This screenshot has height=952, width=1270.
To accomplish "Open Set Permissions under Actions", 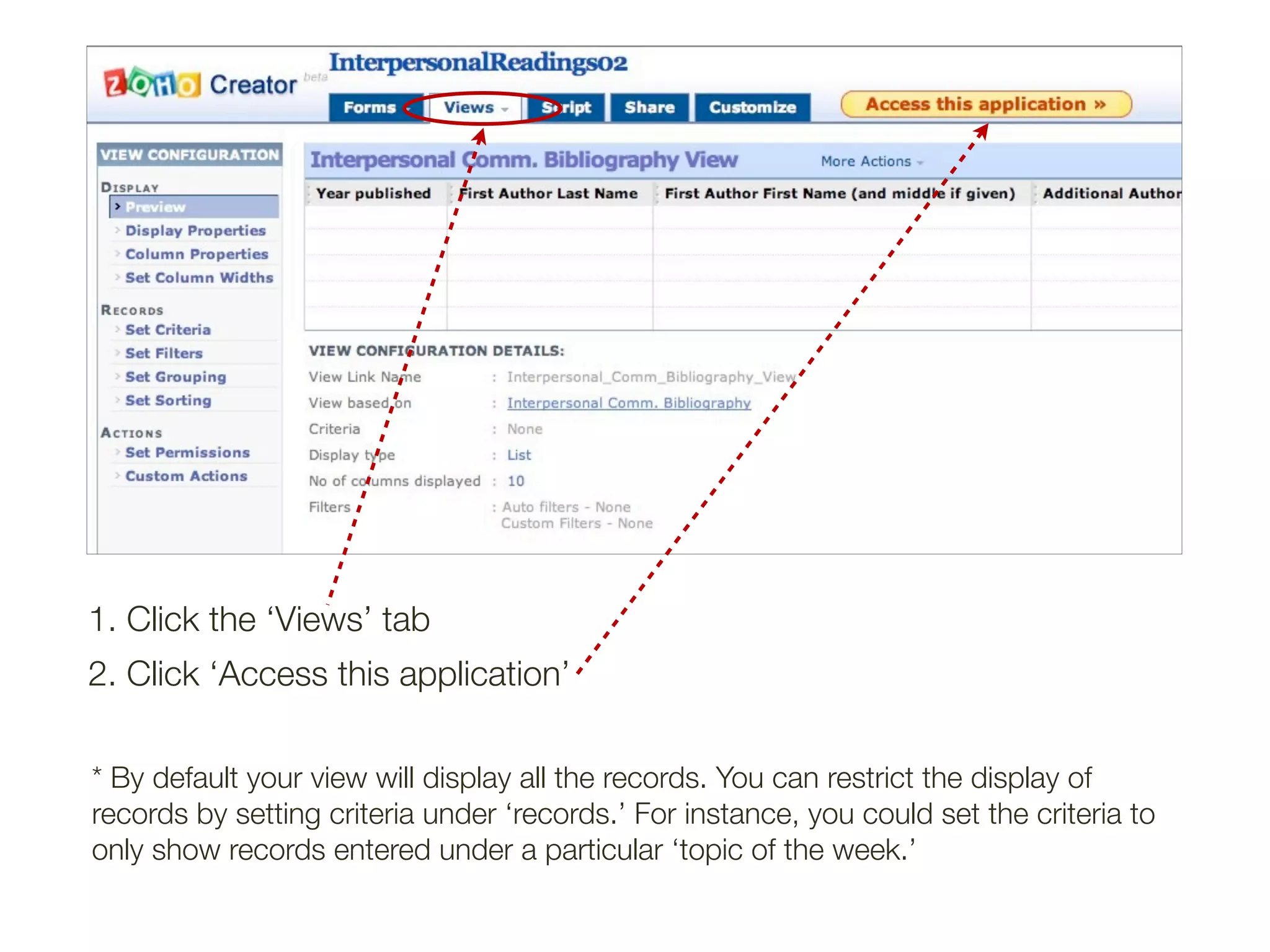I will (187, 452).
